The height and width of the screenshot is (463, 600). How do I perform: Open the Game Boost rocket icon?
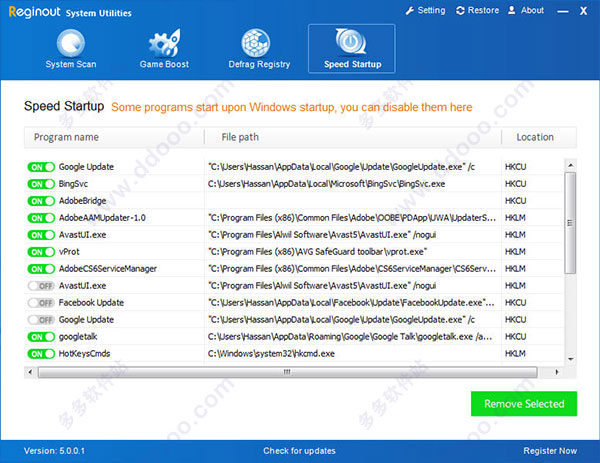point(164,42)
